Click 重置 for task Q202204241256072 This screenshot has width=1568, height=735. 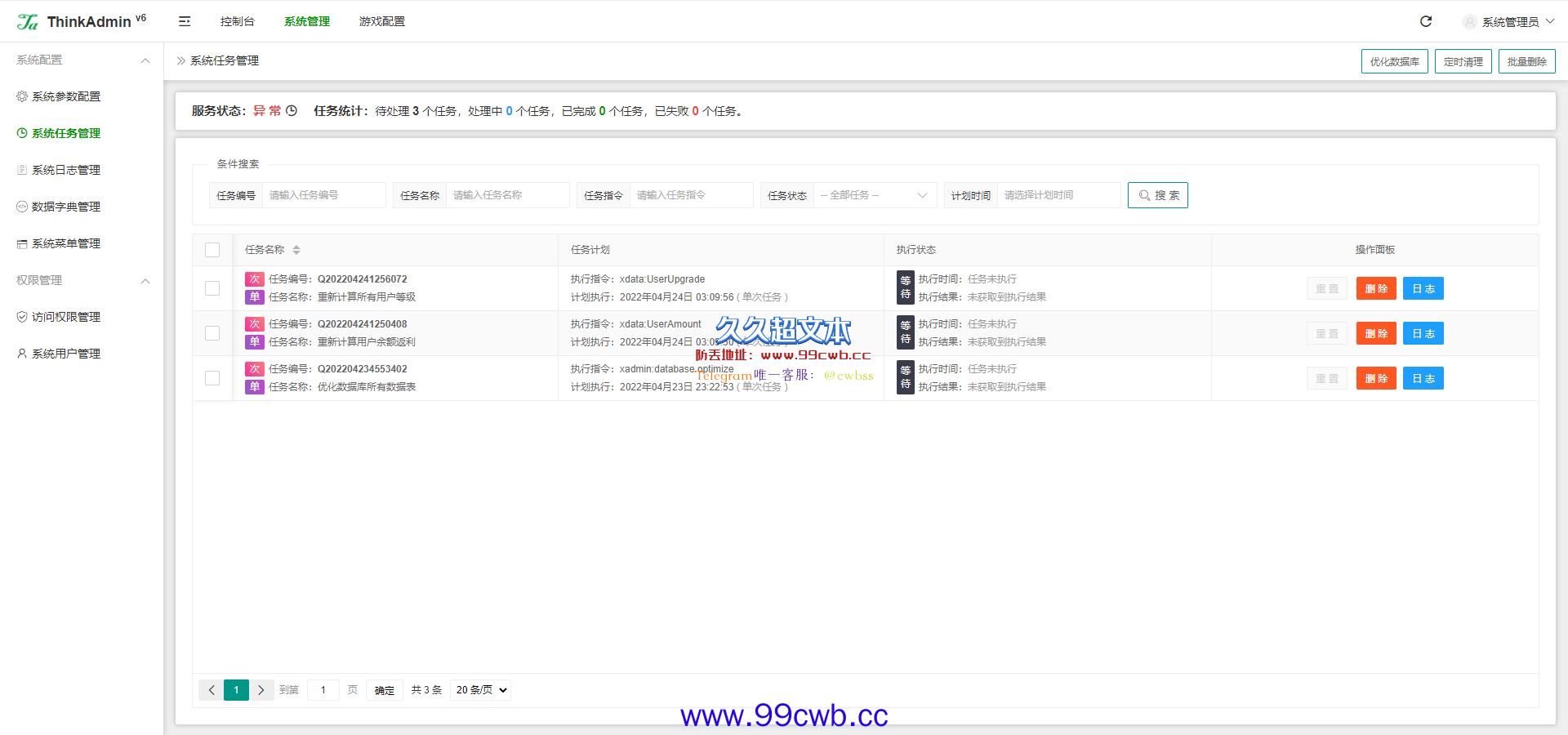tap(1327, 288)
